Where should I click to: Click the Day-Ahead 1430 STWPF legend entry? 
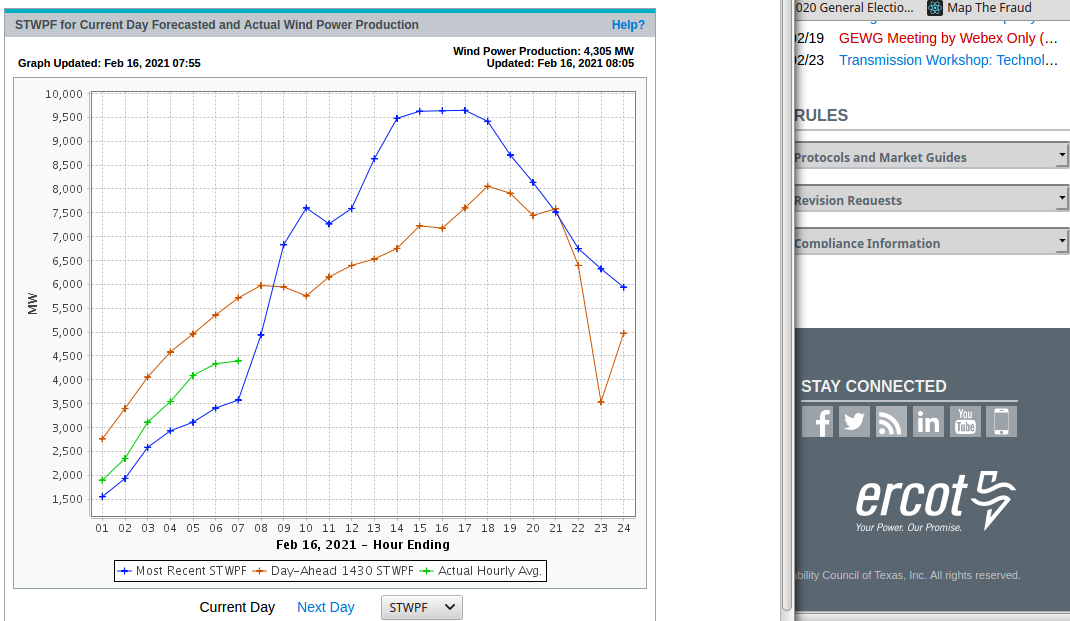pos(334,571)
